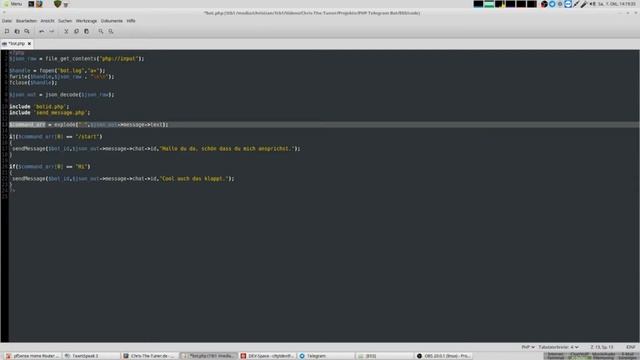This screenshot has height=360, width=640.
Task: Switch to the bot.php editor taskbar button
Action: [209, 356]
